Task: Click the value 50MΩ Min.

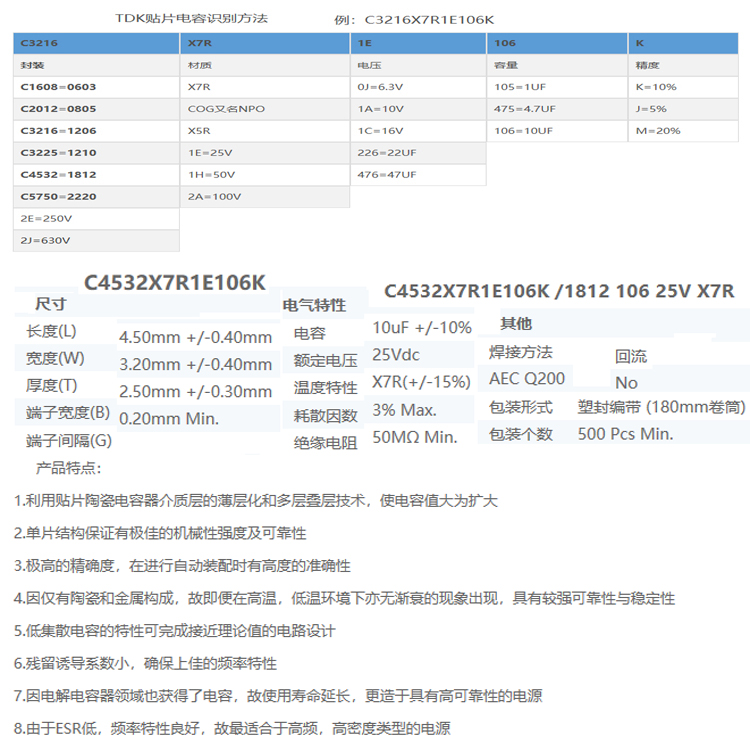Action: click(415, 437)
